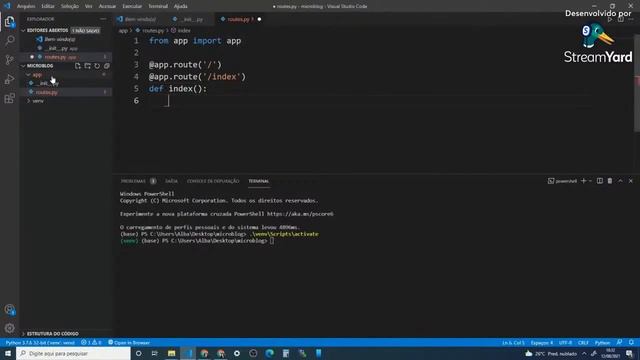Viewport: 640px width, 360px height.
Task: Open the Seleção menu
Action: coord(70,6)
